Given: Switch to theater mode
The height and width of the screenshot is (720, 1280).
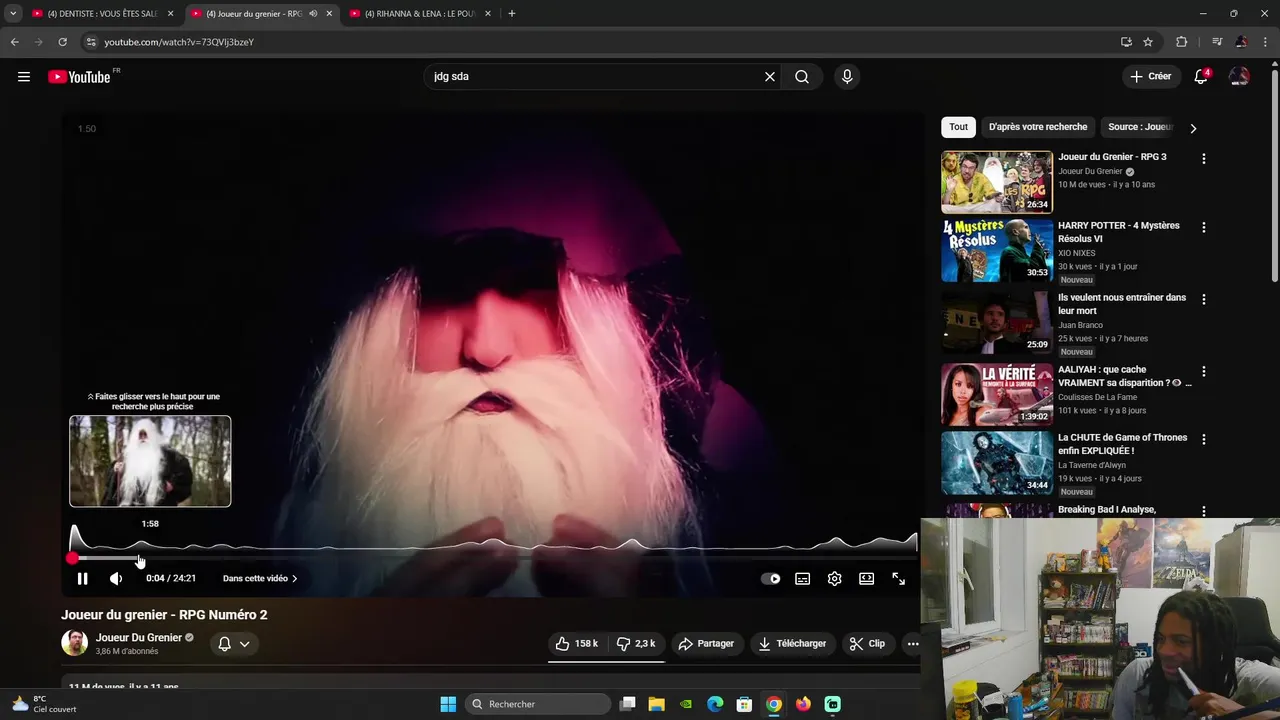Looking at the screenshot, I should click(866, 578).
